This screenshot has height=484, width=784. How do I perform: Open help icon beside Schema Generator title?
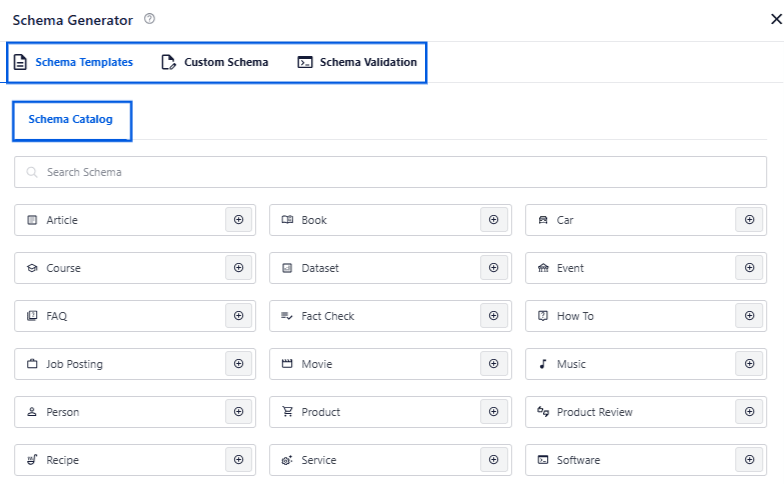tap(150, 19)
